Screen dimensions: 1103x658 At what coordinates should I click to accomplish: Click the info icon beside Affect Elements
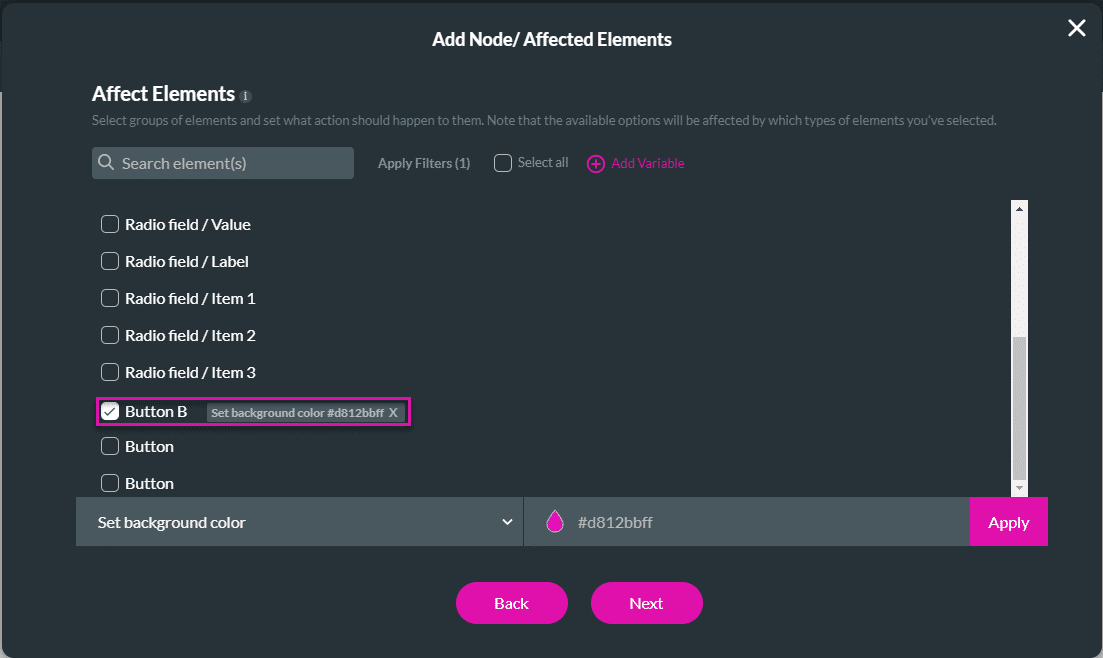(246, 97)
